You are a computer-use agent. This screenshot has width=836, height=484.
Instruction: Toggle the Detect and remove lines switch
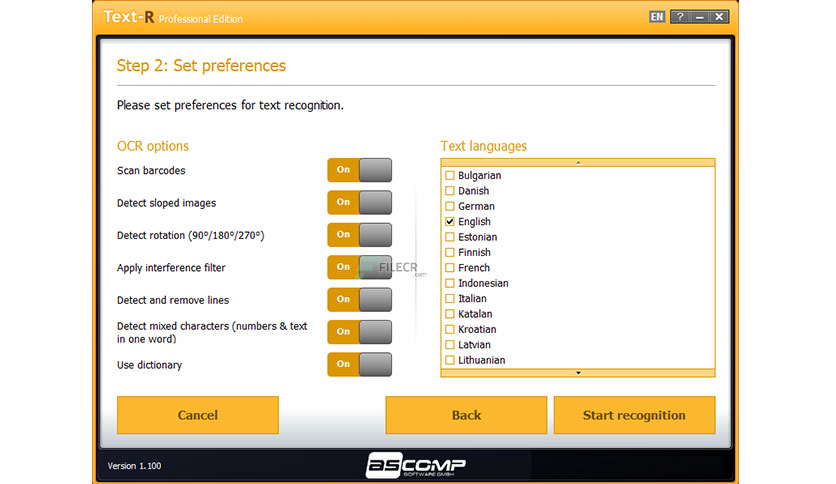(359, 300)
